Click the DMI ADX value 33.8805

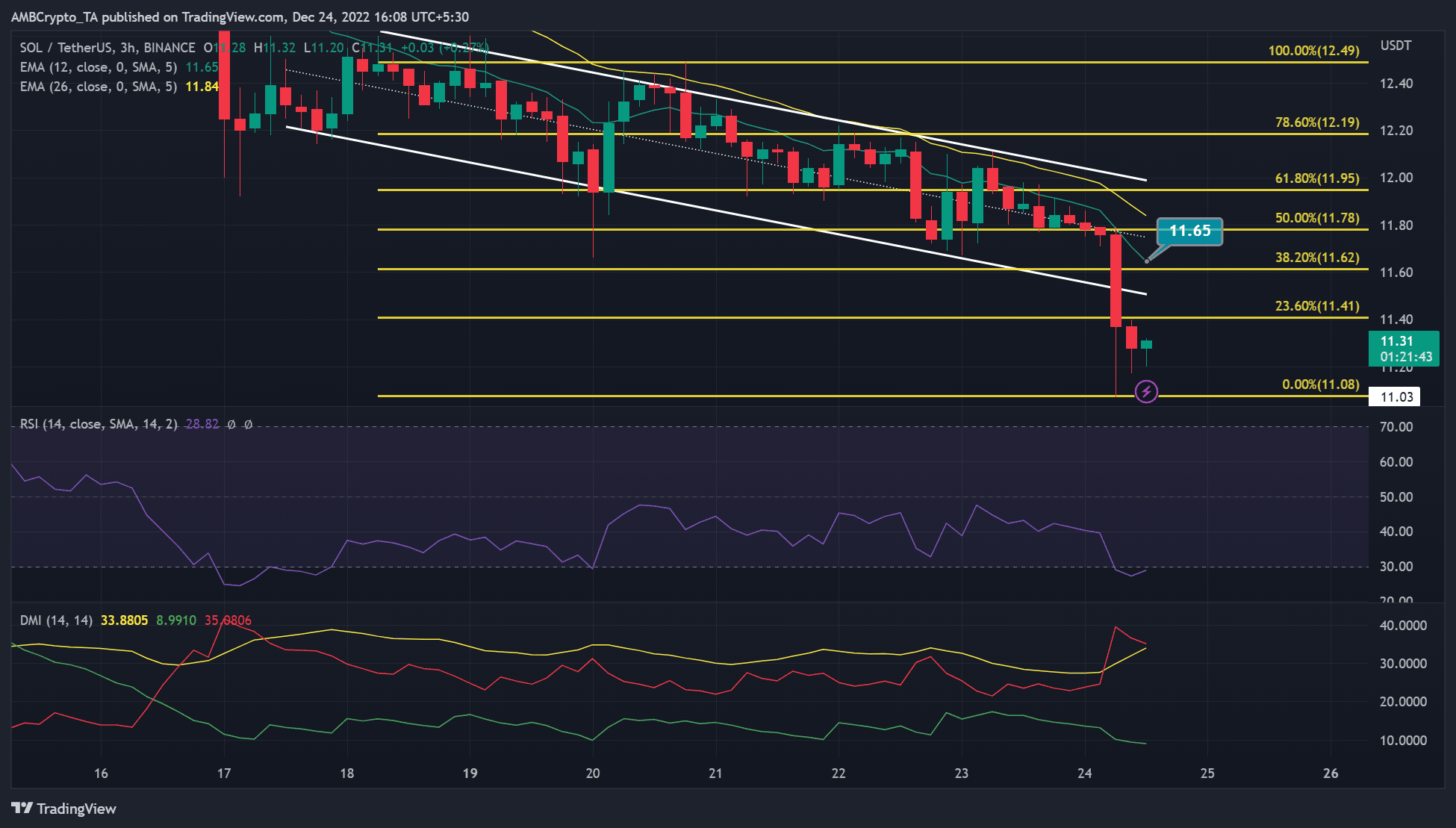124,620
